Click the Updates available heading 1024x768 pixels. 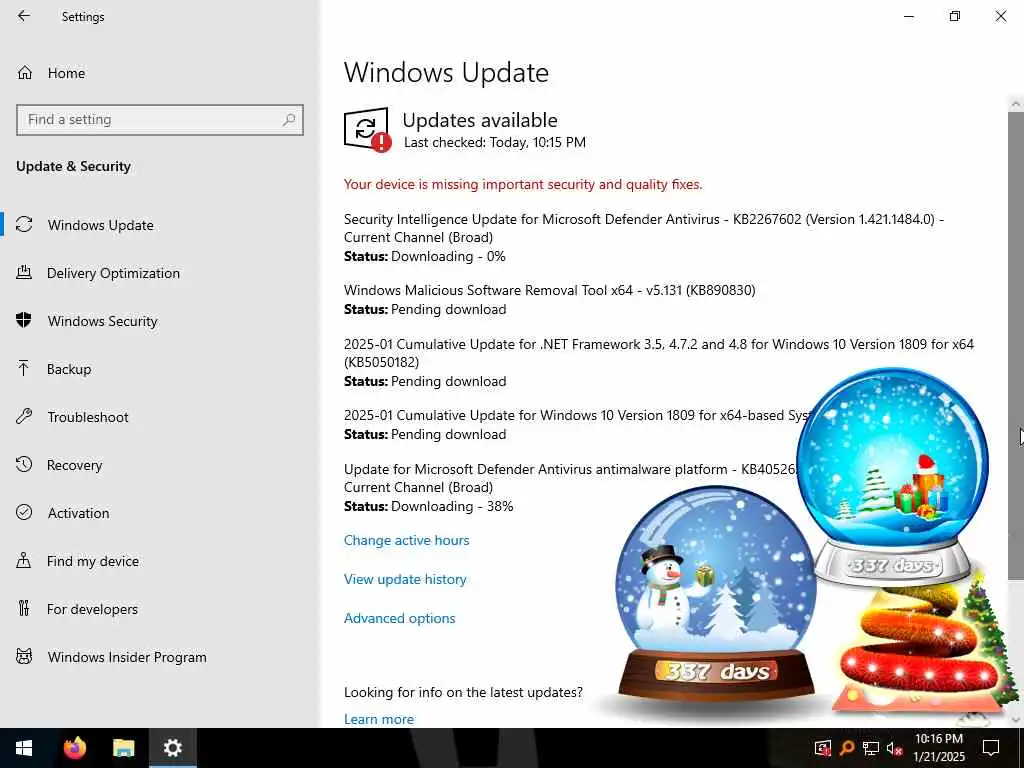click(x=479, y=120)
